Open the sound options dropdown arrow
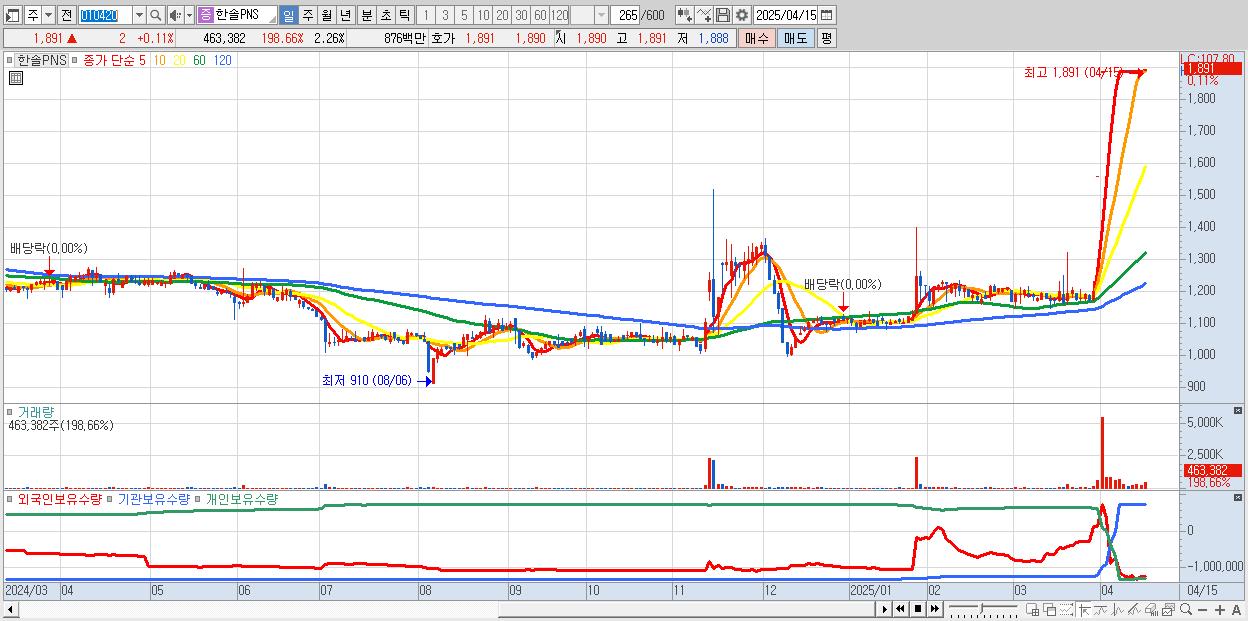The width and height of the screenshot is (1248, 621). [x=189, y=15]
